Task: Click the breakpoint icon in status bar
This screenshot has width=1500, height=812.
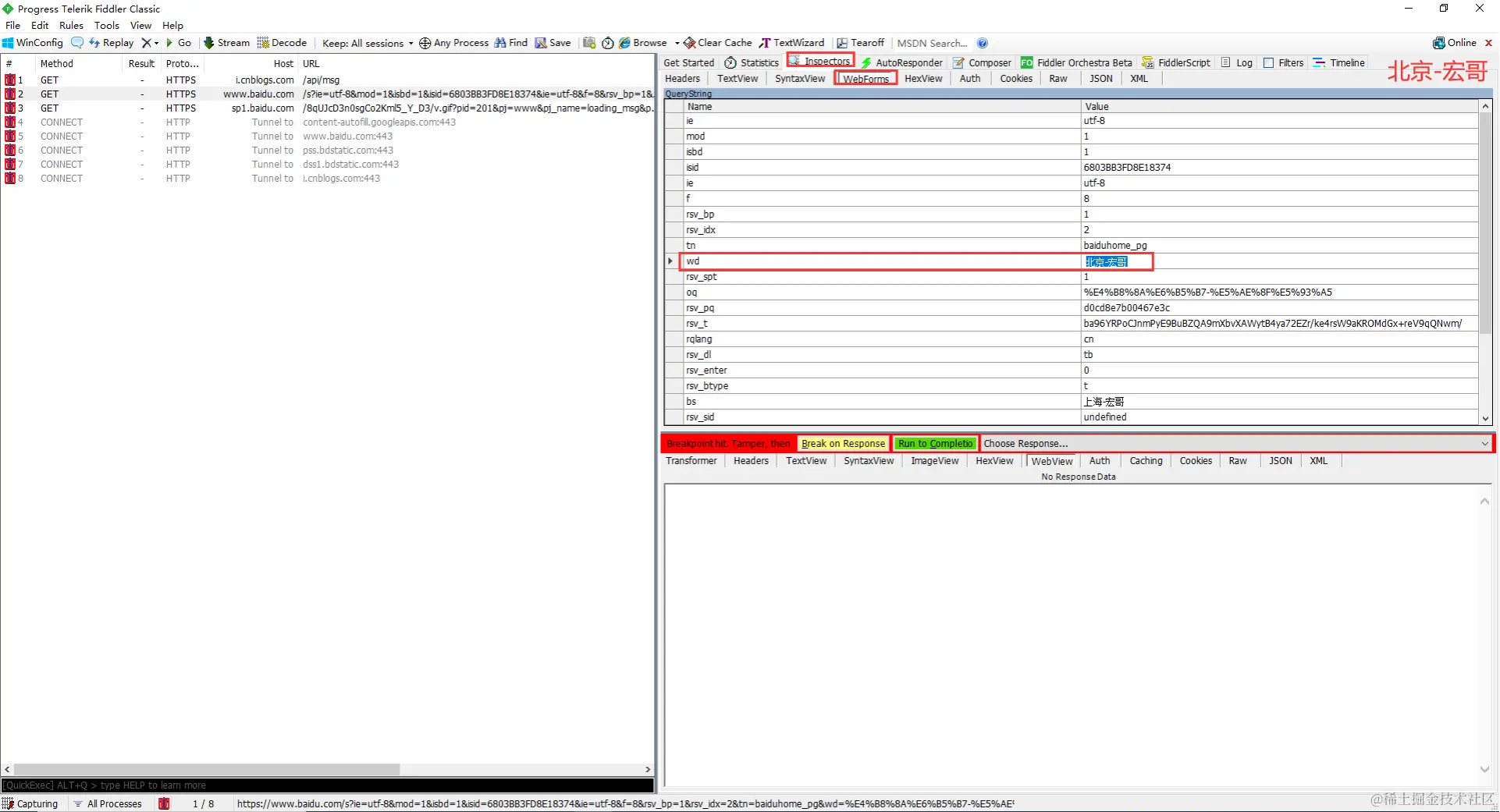Action: point(164,803)
